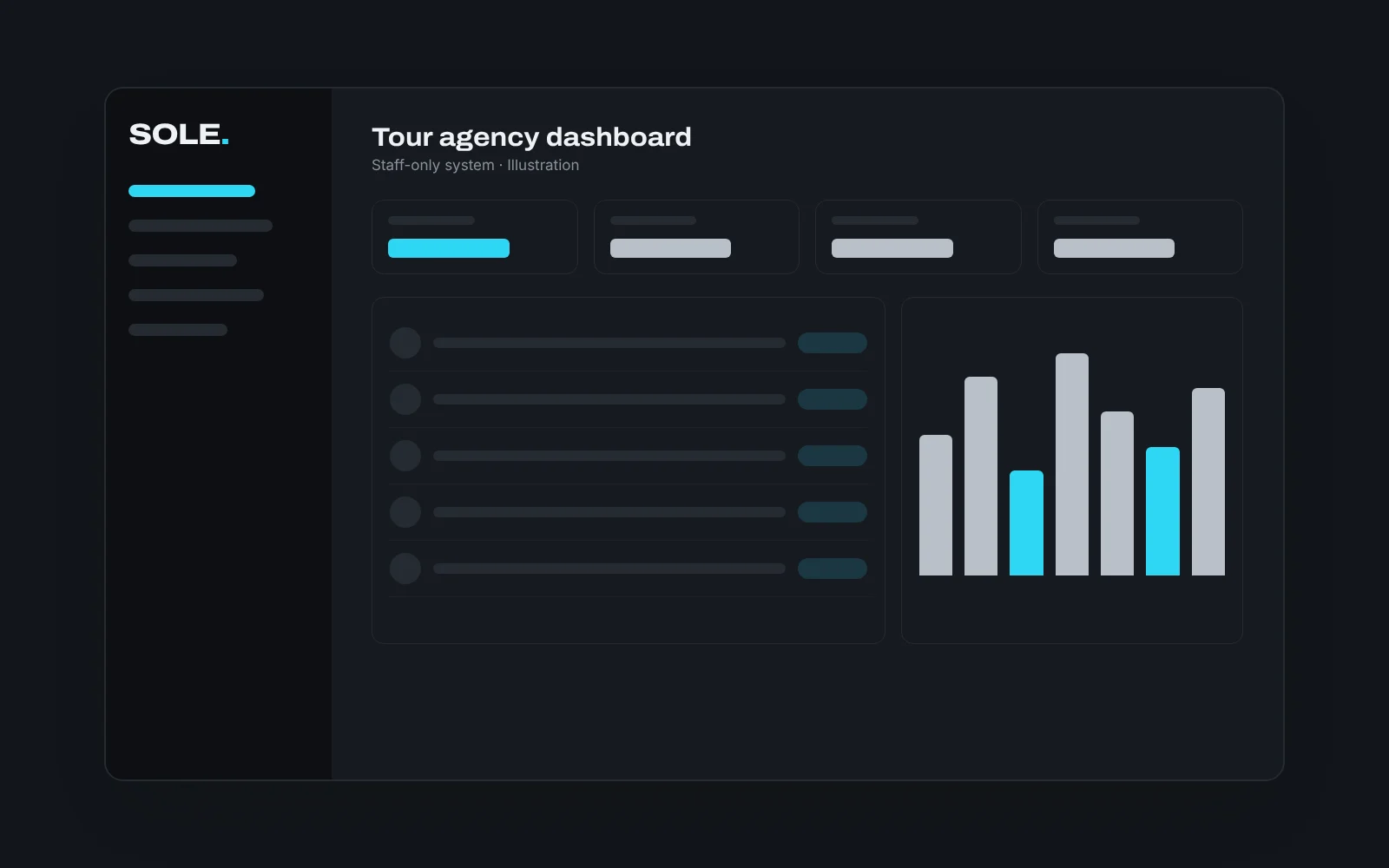Click the avatar circle in the last list row

(405, 569)
